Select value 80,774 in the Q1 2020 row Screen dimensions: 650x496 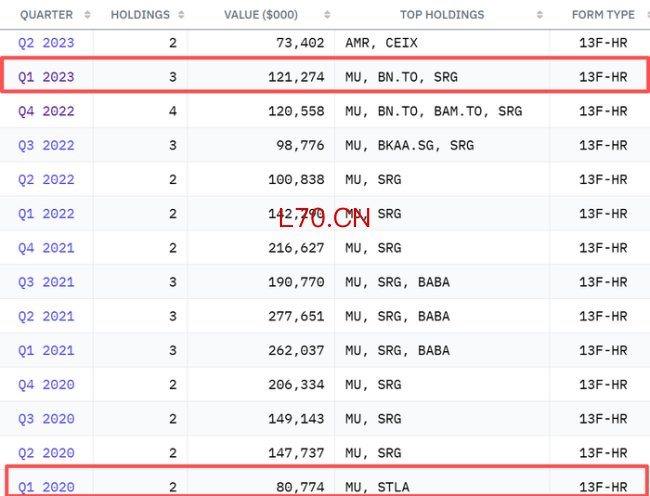coord(300,487)
